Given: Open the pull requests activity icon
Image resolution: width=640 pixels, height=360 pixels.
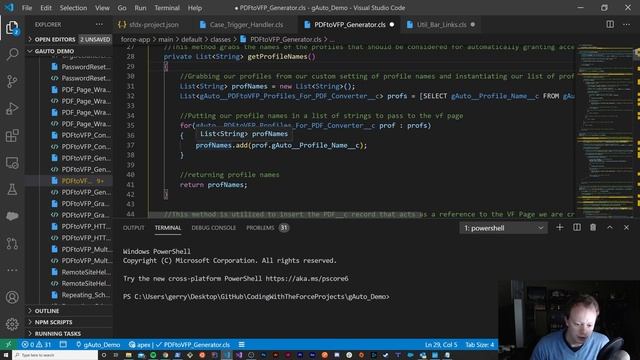Looking at the screenshot, I should coord(12,243).
